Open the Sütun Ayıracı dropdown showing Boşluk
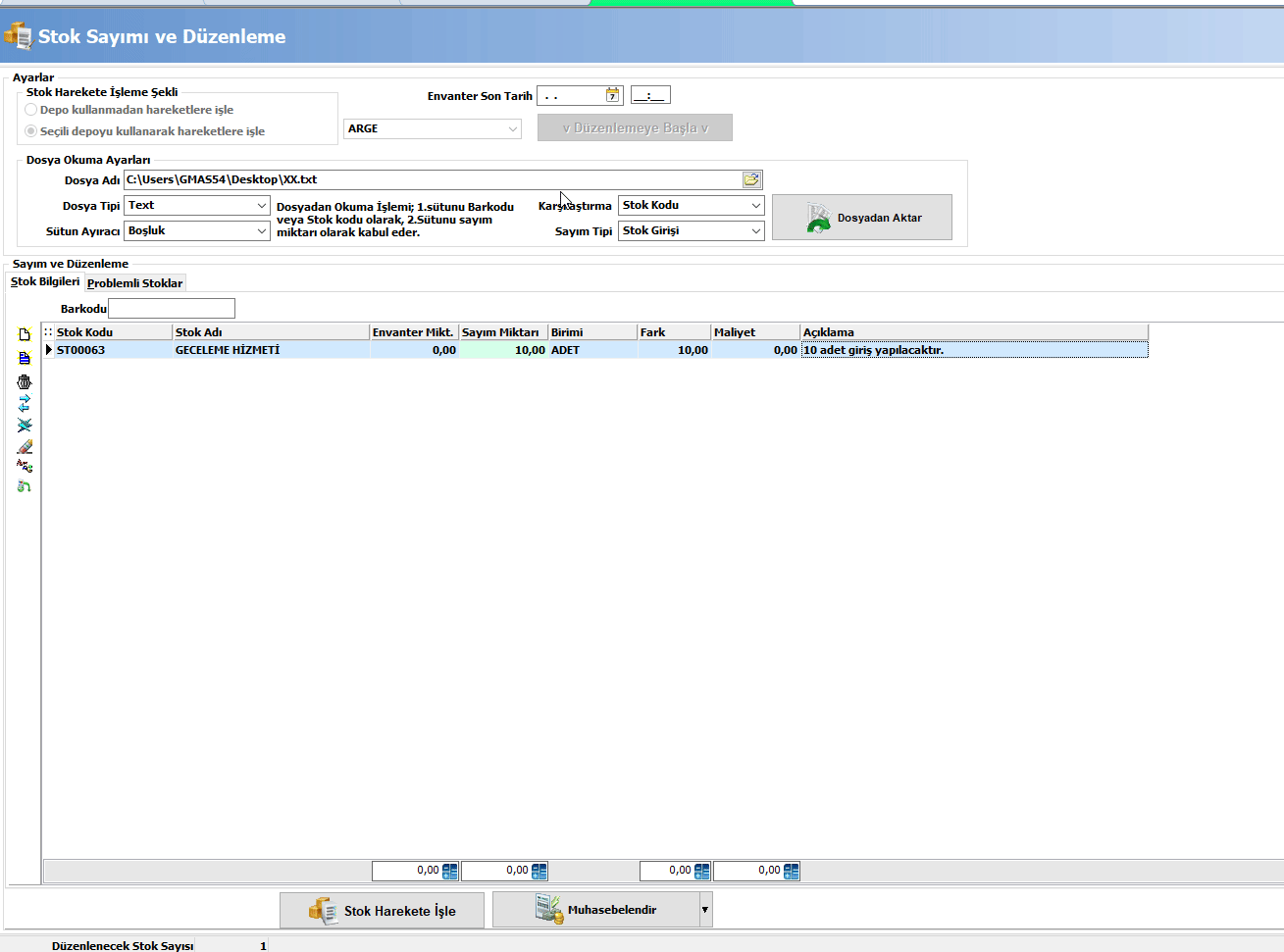1284x952 pixels. [x=262, y=230]
